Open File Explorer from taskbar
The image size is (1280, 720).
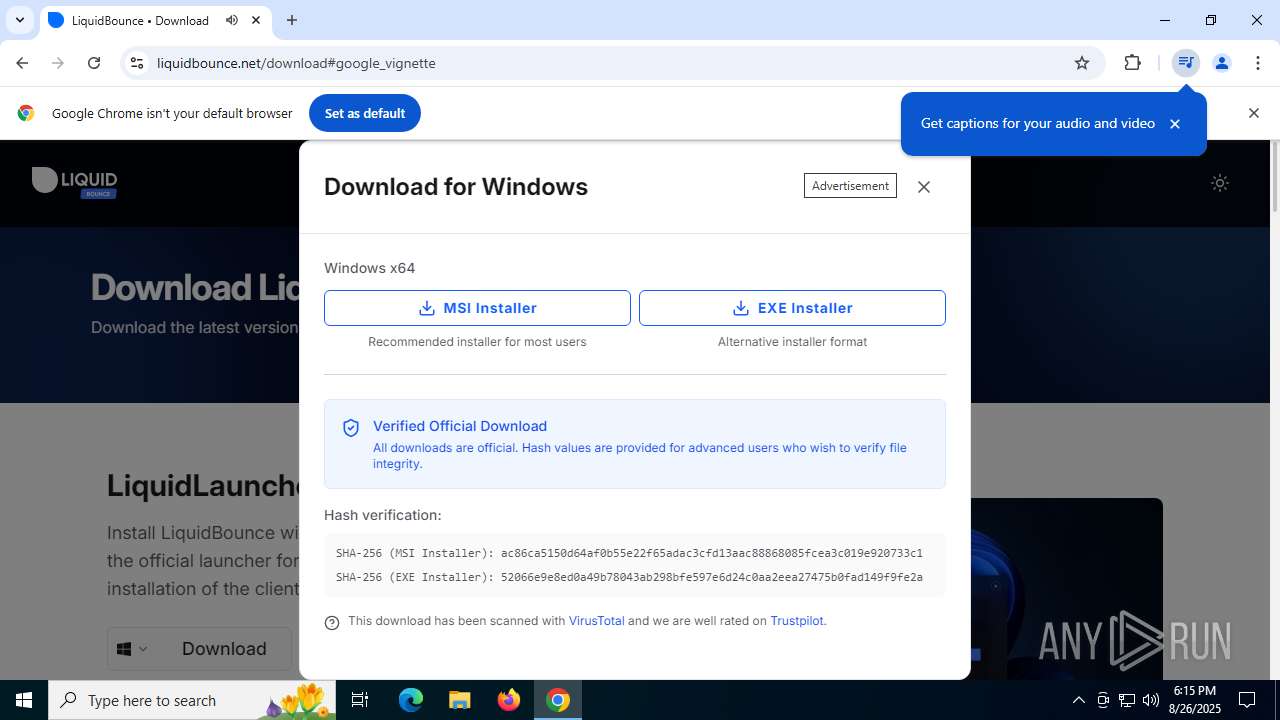pos(460,700)
